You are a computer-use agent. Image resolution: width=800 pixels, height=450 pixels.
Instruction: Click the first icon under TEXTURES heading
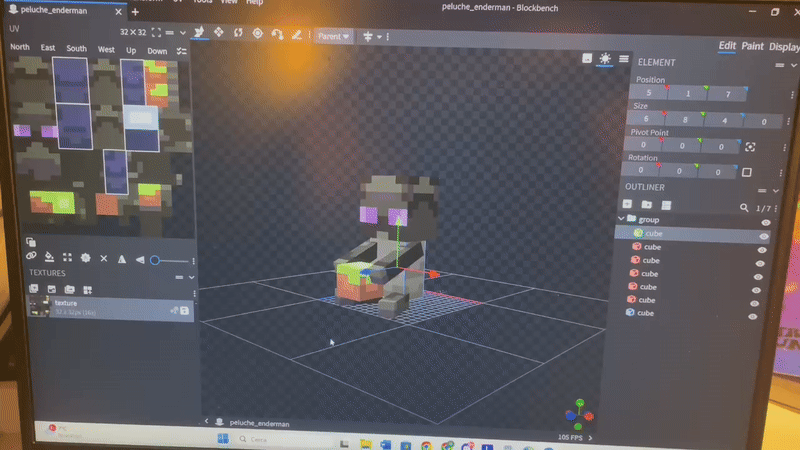(34, 289)
